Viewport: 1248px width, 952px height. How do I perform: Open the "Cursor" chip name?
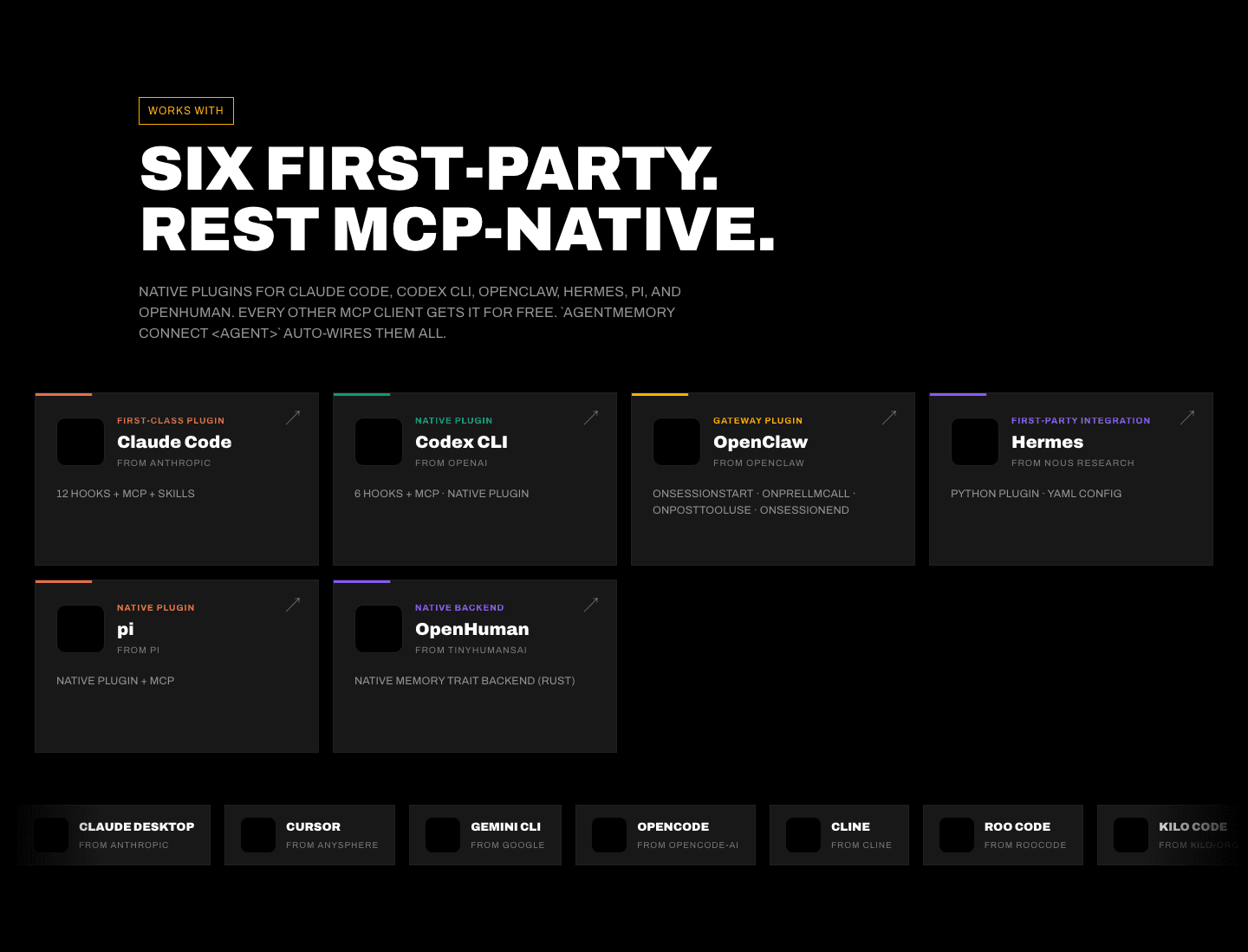(x=313, y=826)
